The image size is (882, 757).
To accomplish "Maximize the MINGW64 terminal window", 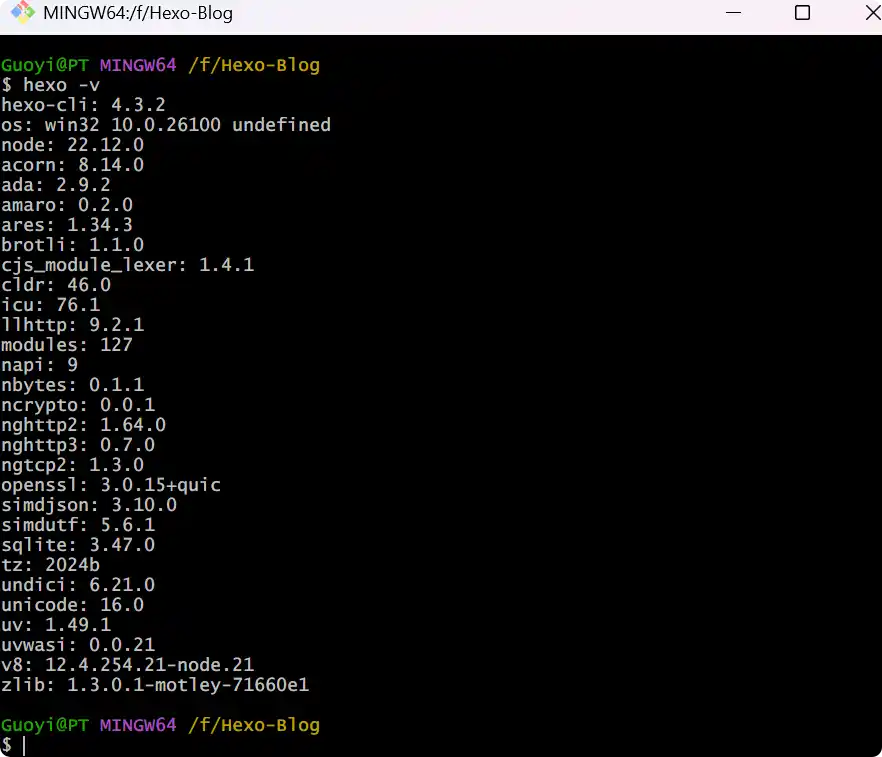I will coord(802,12).
